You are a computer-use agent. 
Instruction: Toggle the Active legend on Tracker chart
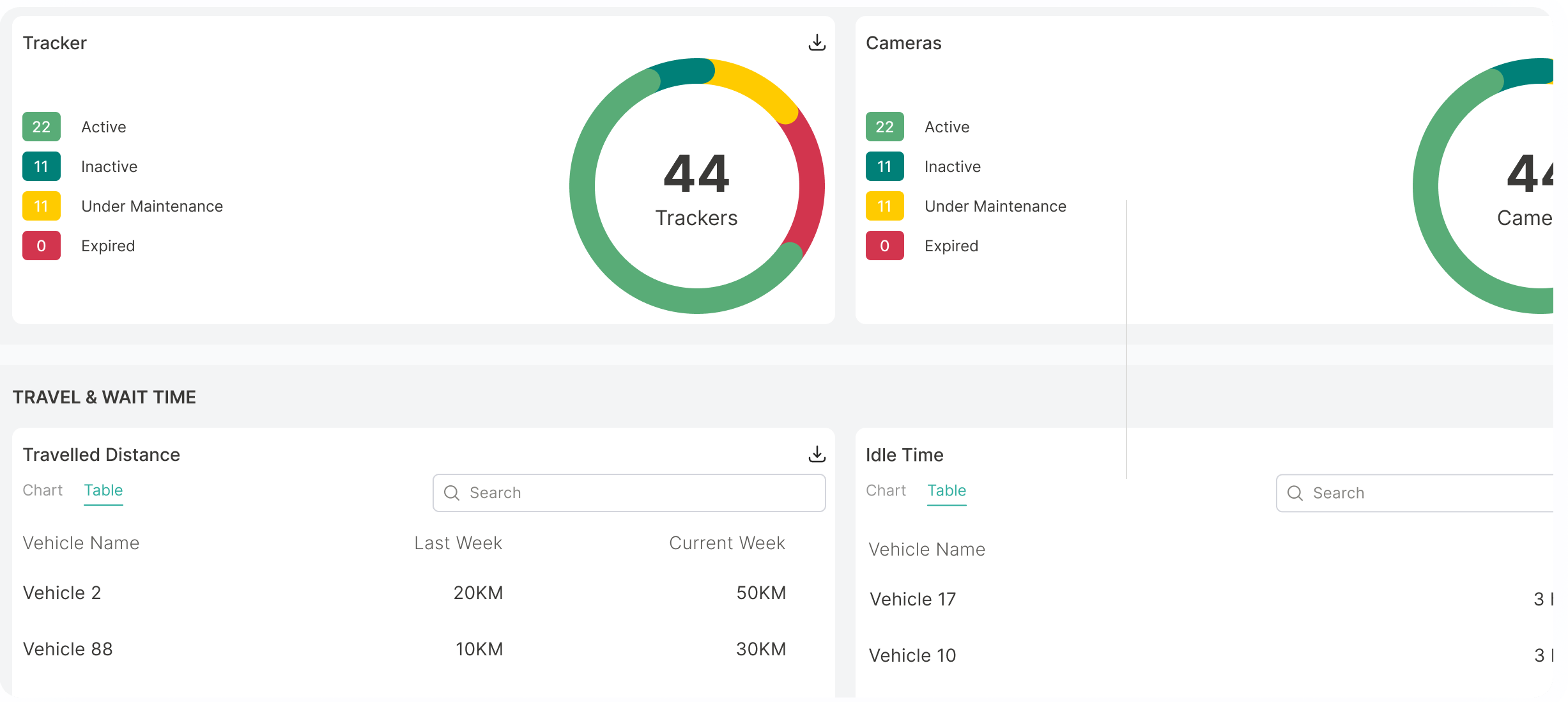click(x=104, y=127)
